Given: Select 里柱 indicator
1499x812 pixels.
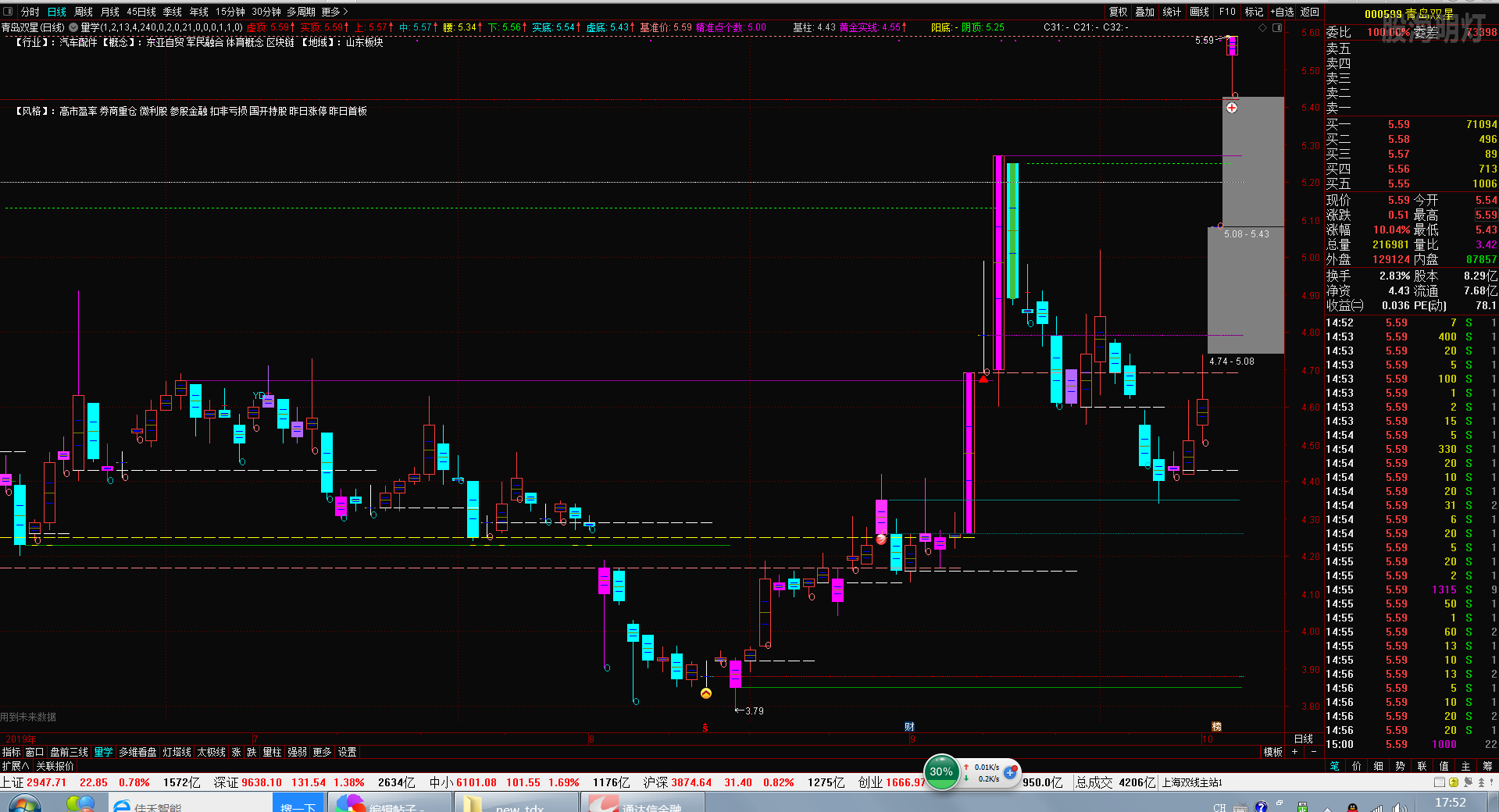Looking at the screenshot, I should (273, 752).
